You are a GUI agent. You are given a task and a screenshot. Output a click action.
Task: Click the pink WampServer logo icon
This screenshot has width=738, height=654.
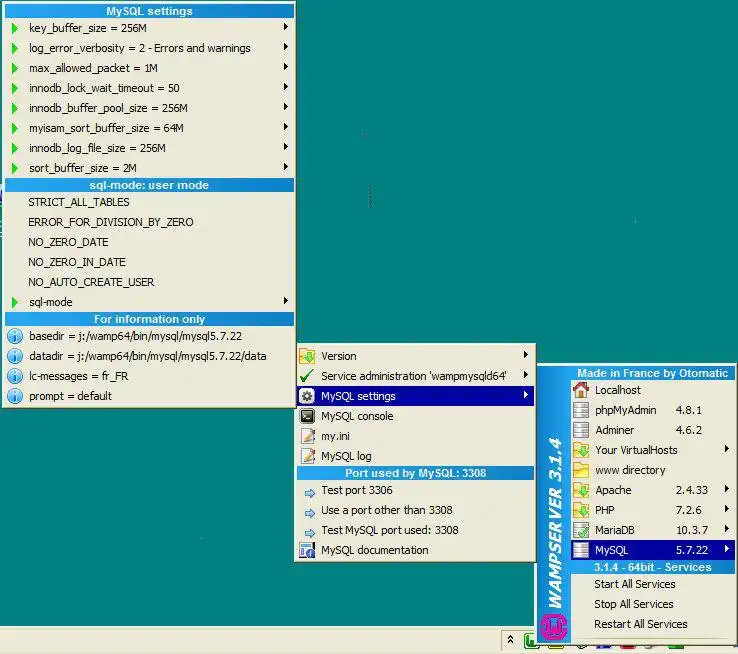pyautogui.click(x=554, y=626)
